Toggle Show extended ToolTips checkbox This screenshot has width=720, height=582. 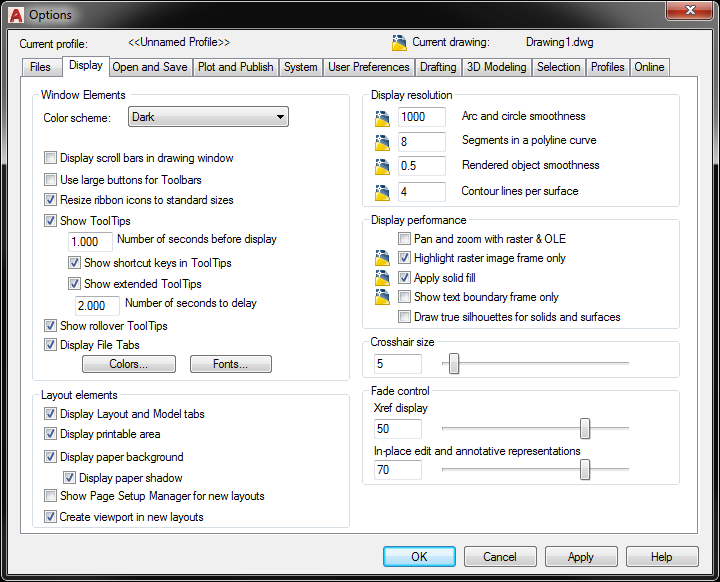74,283
